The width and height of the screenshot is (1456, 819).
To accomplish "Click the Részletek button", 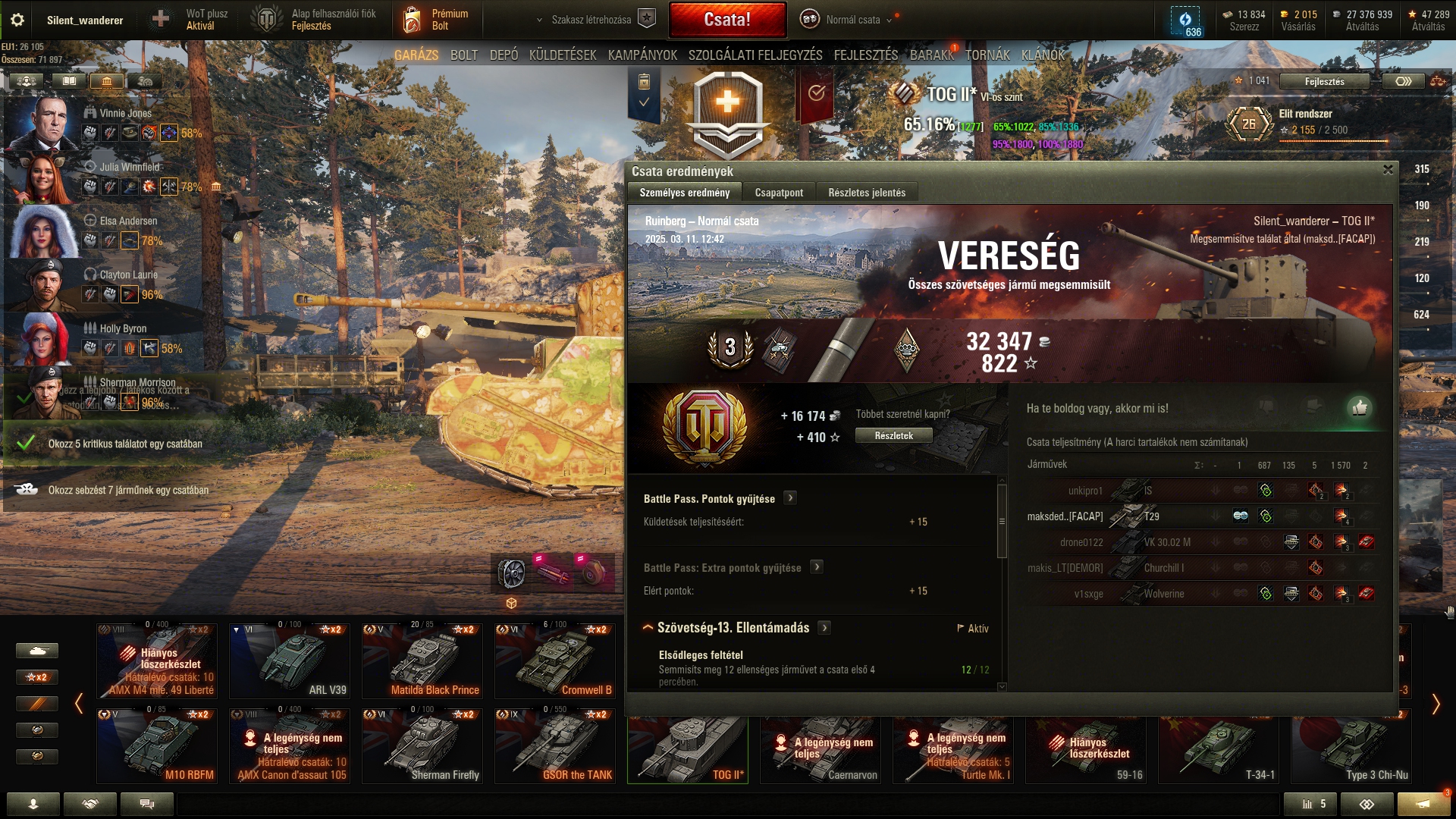I will 893,436.
